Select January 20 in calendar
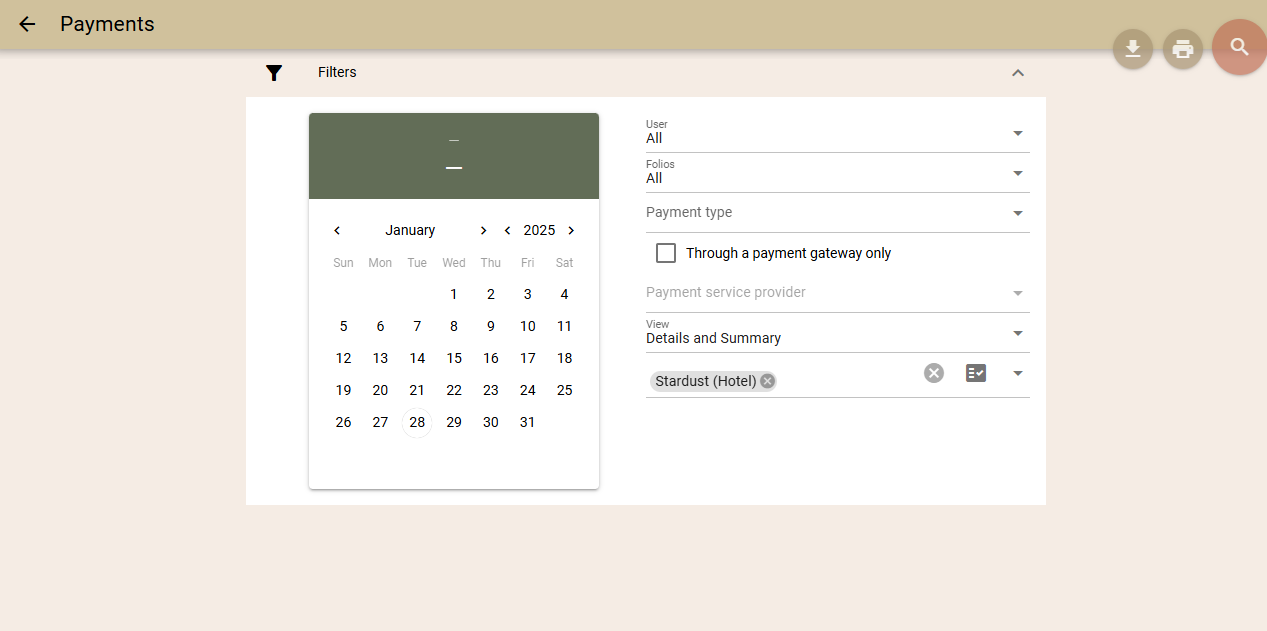This screenshot has height=631, width=1267. tap(380, 390)
